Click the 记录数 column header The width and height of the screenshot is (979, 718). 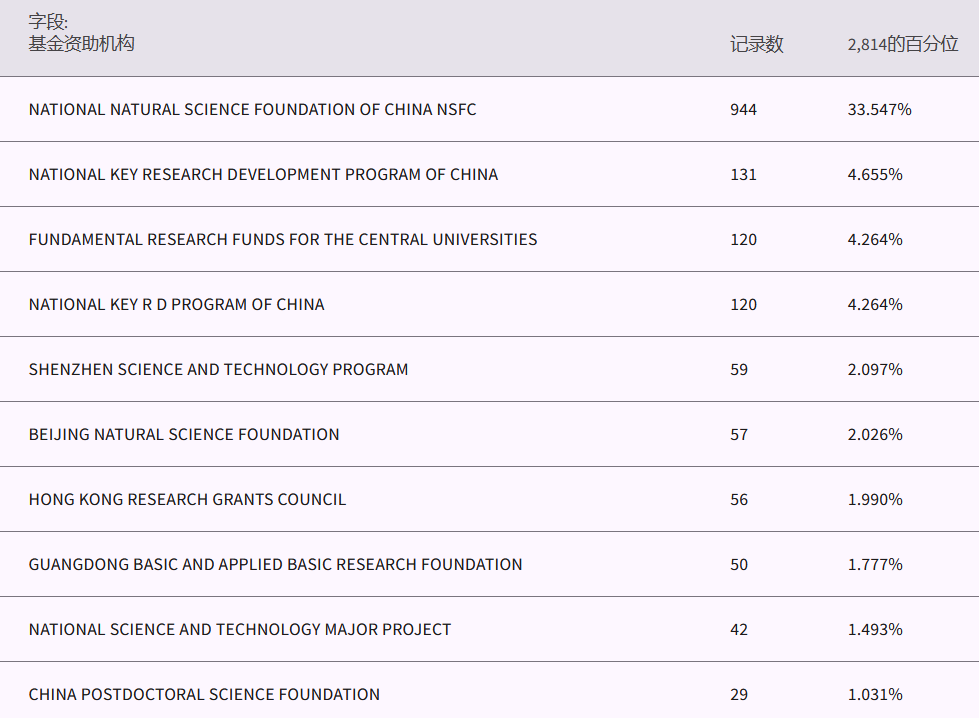click(756, 44)
